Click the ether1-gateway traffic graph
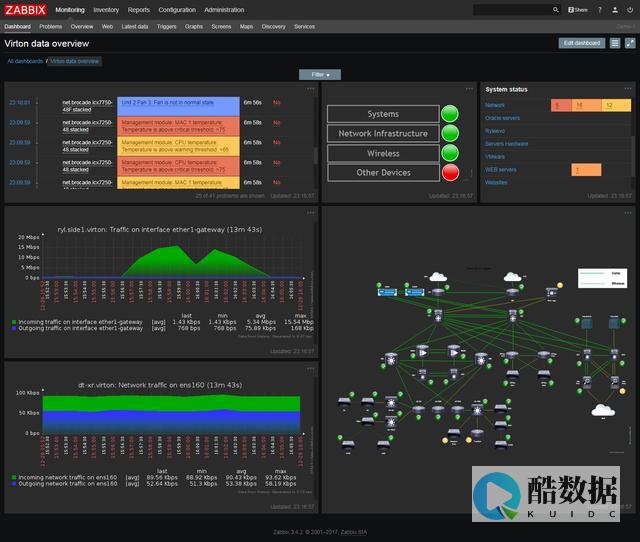 pyautogui.click(x=173, y=259)
